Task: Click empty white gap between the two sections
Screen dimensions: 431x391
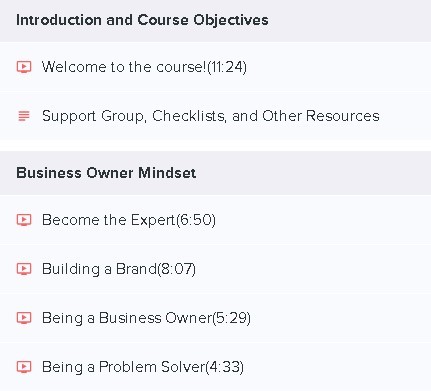Action: [x=215, y=146]
